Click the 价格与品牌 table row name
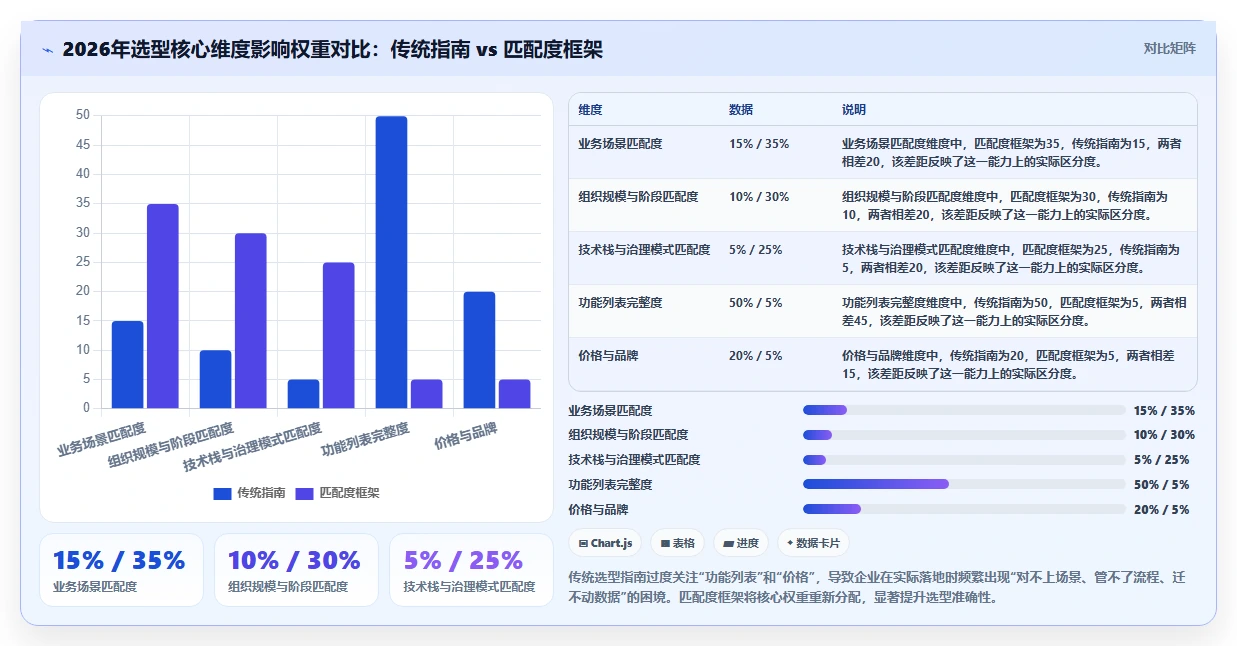Image resolution: width=1237 pixels, height=646 pixels. 608,356
